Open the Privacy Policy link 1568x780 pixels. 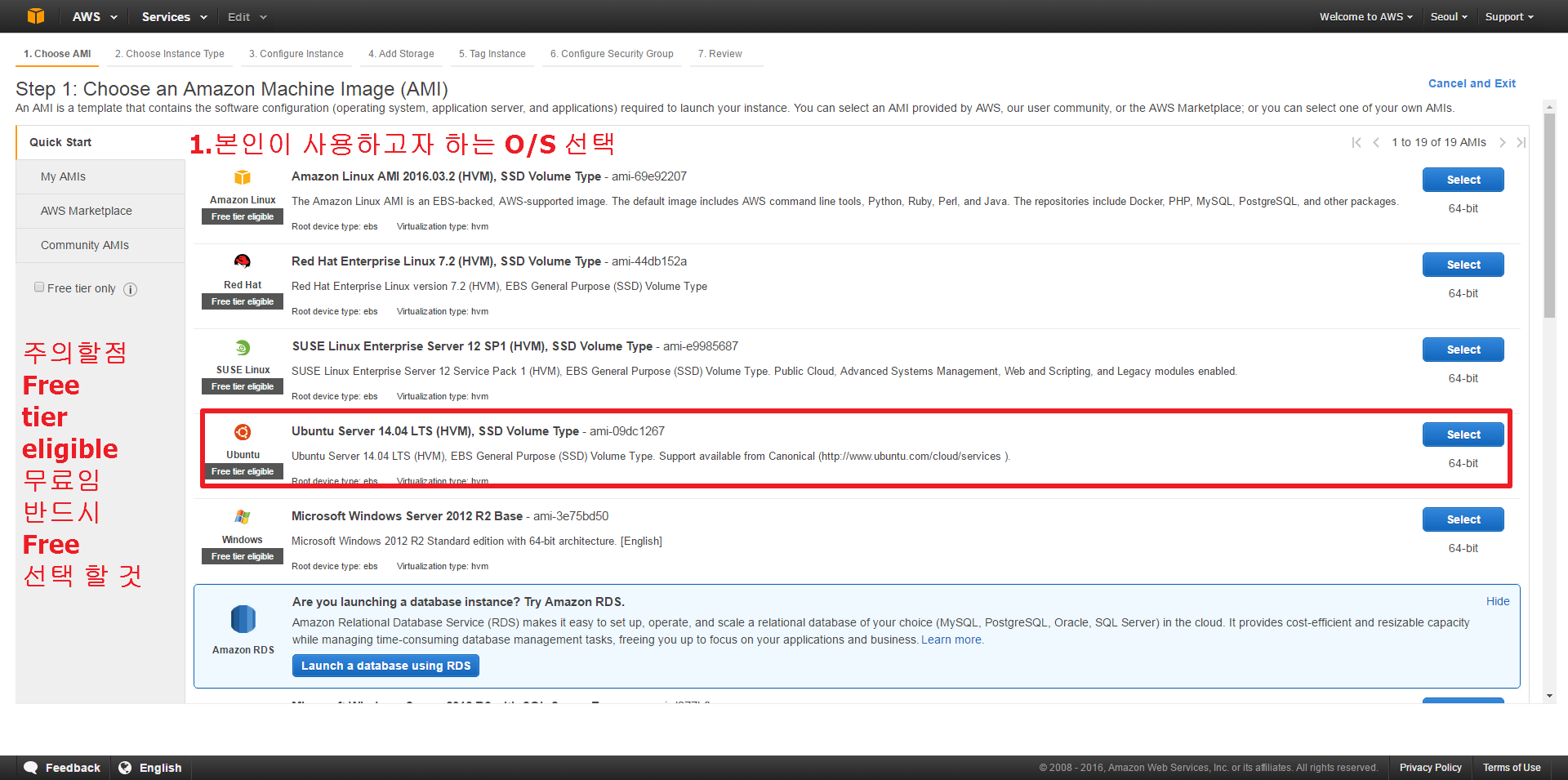click(x=1430, y=768)
